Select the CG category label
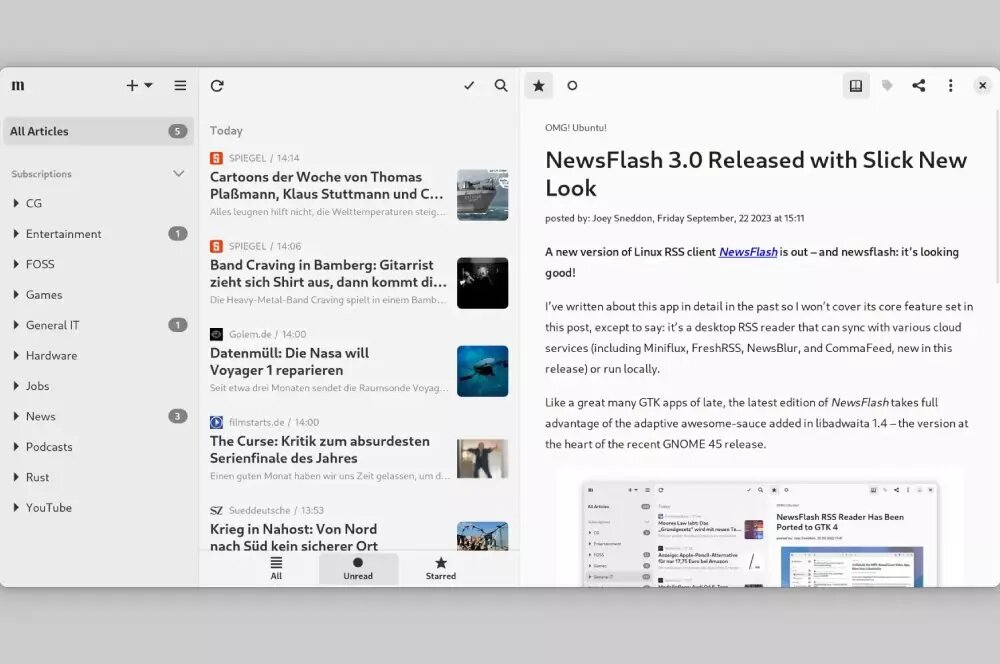This screenshot has width=1000, height=664. coord(34,203)
